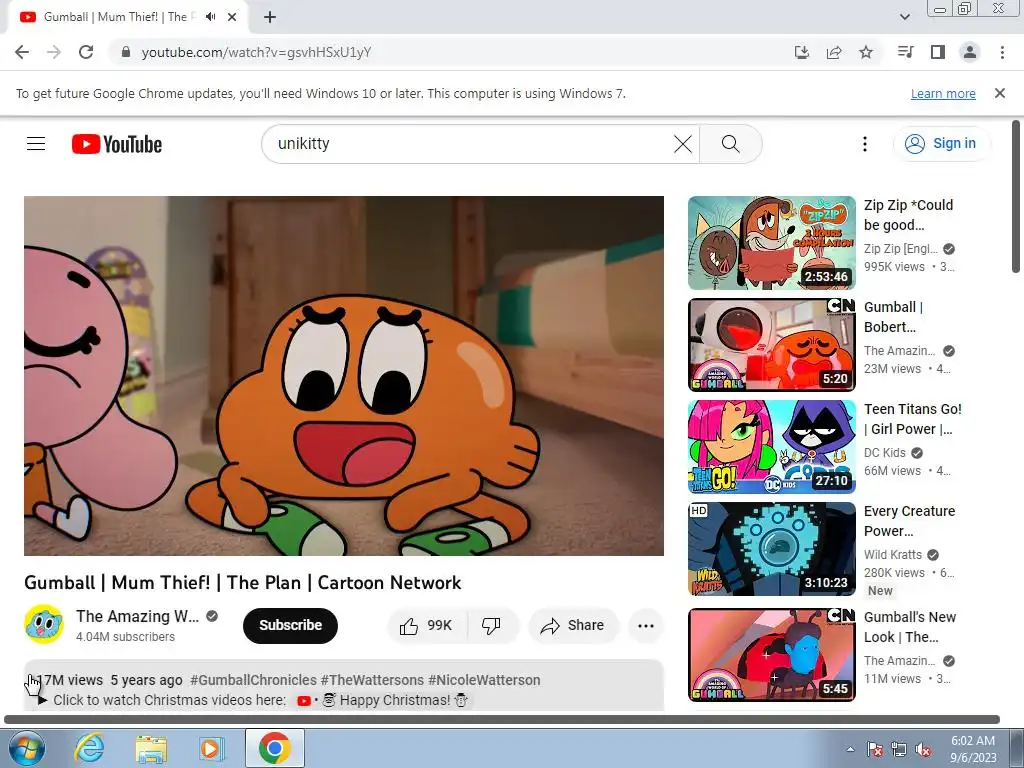
Task: Open The Amazing W... channel name
Action: (137, 616)
